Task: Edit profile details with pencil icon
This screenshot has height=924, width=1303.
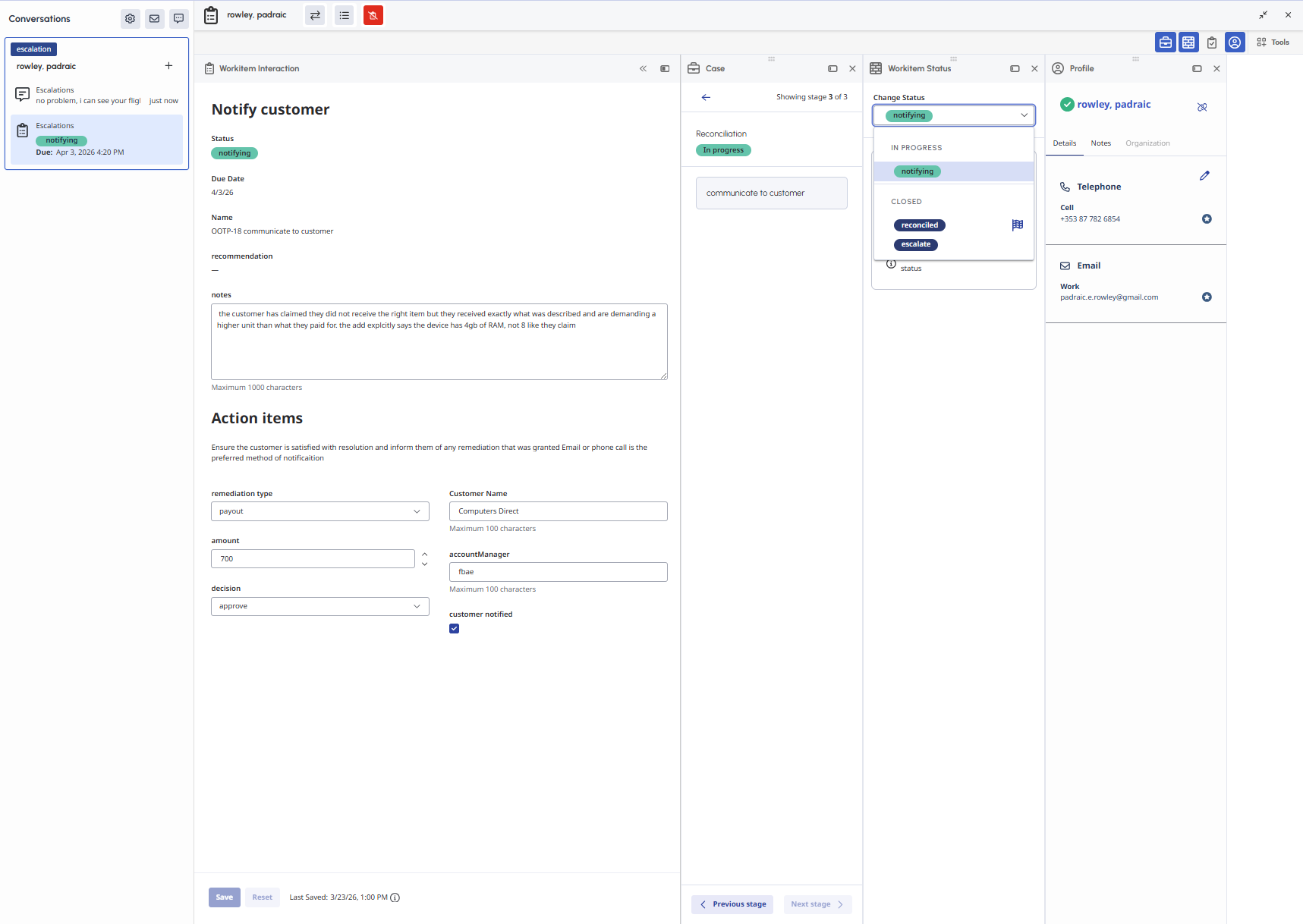Action: [x=1204, y=176]
